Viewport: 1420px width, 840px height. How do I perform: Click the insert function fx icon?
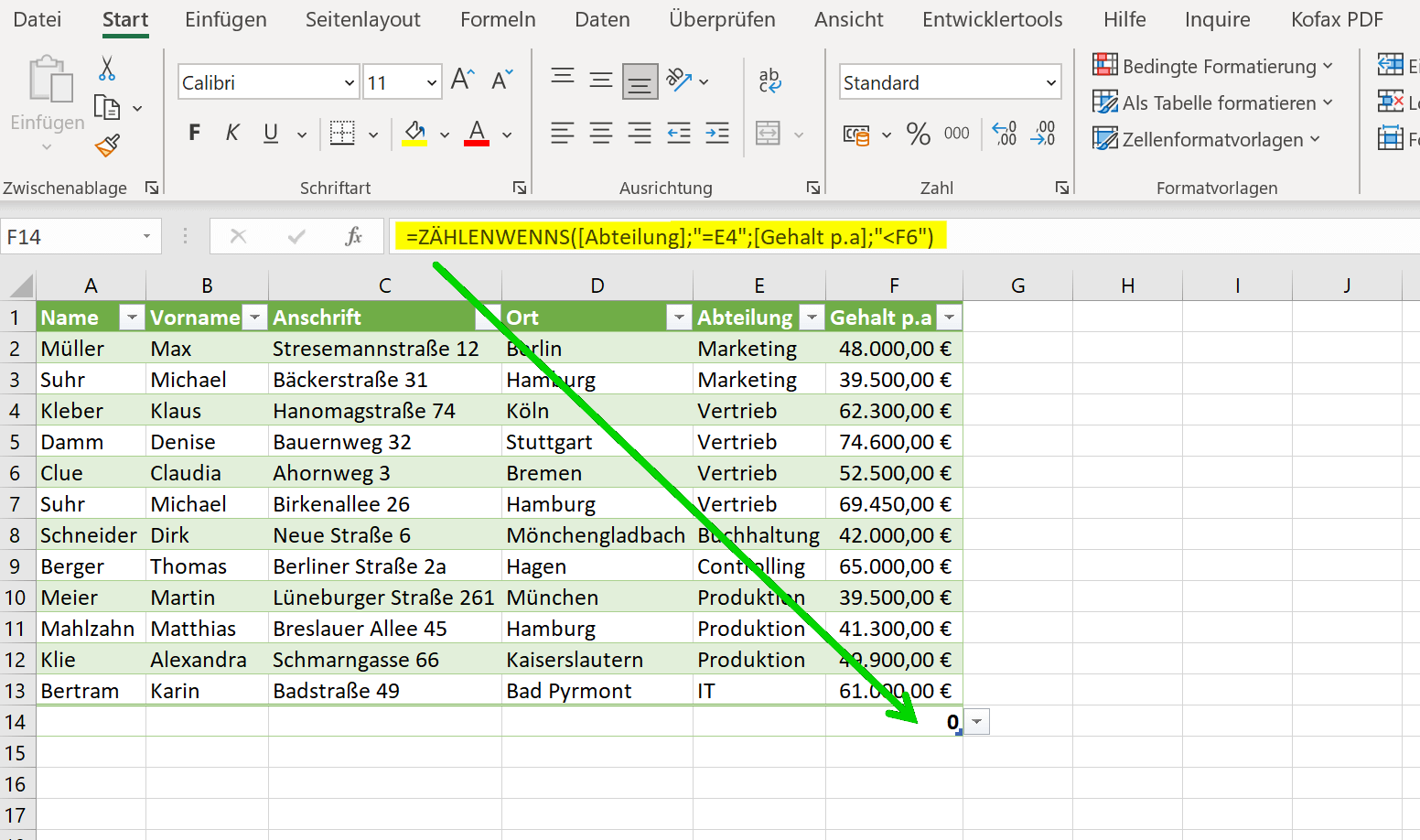pyautogui.click(x=353, y=236)
